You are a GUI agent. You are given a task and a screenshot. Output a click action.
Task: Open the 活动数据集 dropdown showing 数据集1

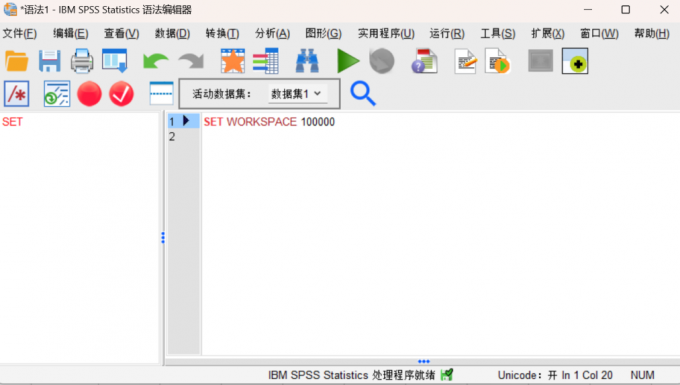pos(297,94)
